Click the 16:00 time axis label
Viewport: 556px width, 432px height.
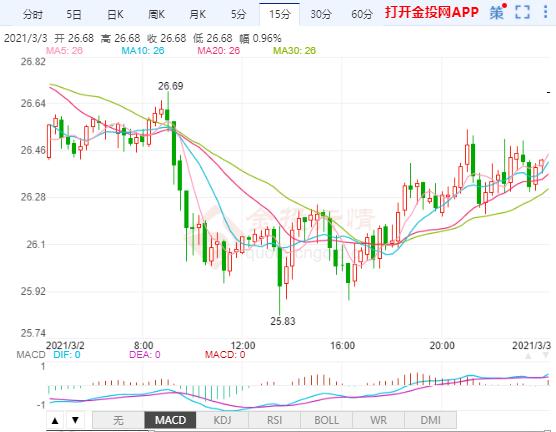(343, 345)
